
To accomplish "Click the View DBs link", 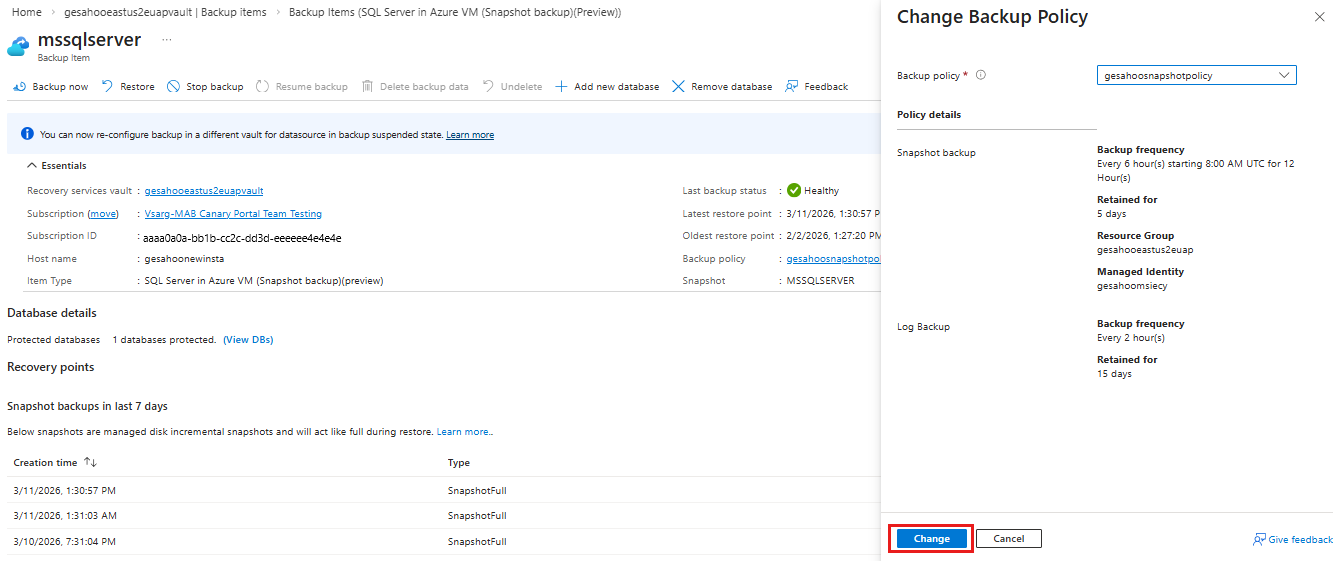I will [248, 340].
